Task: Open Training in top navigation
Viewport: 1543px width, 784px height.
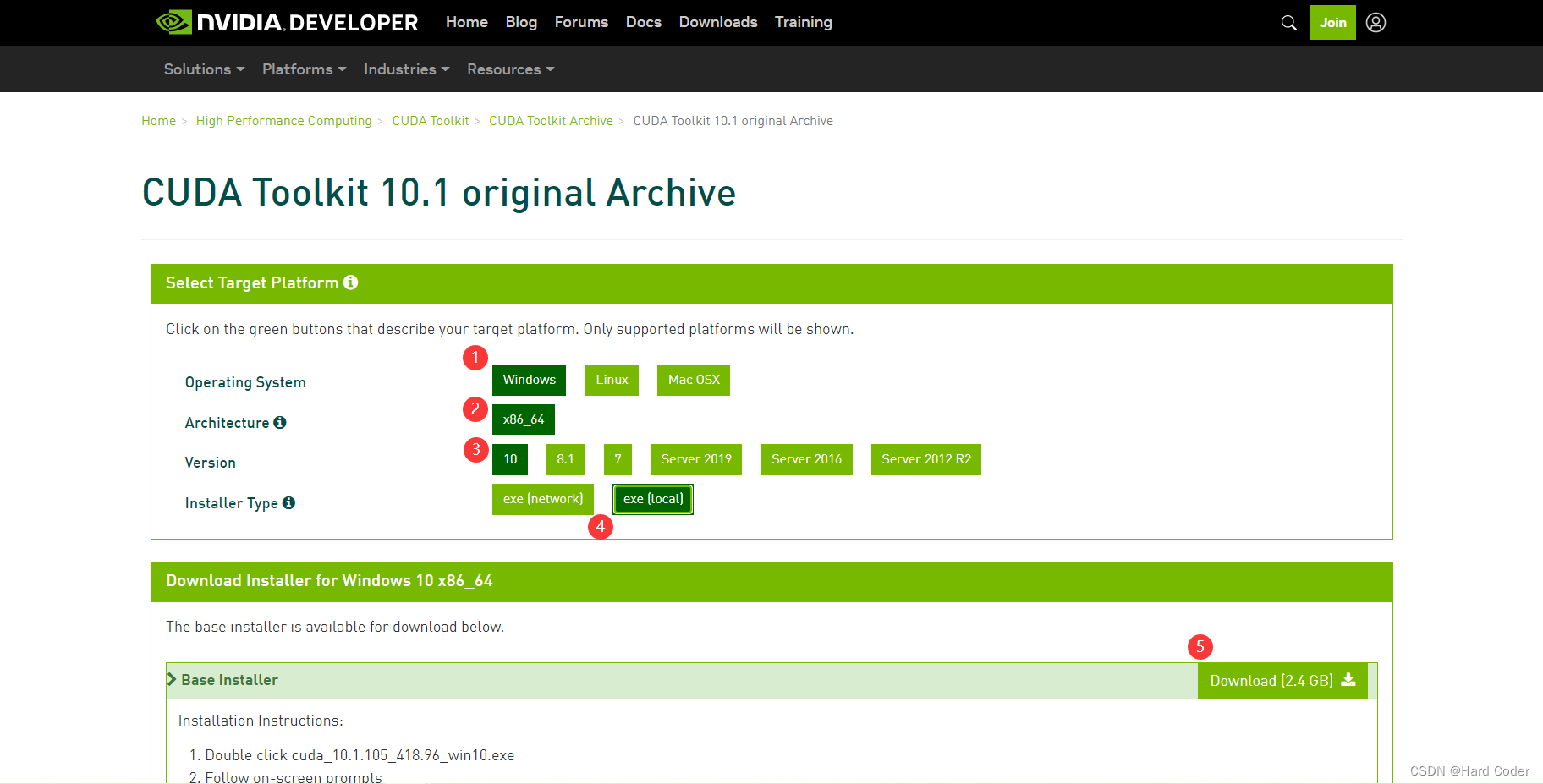Action: coord(803,22)
